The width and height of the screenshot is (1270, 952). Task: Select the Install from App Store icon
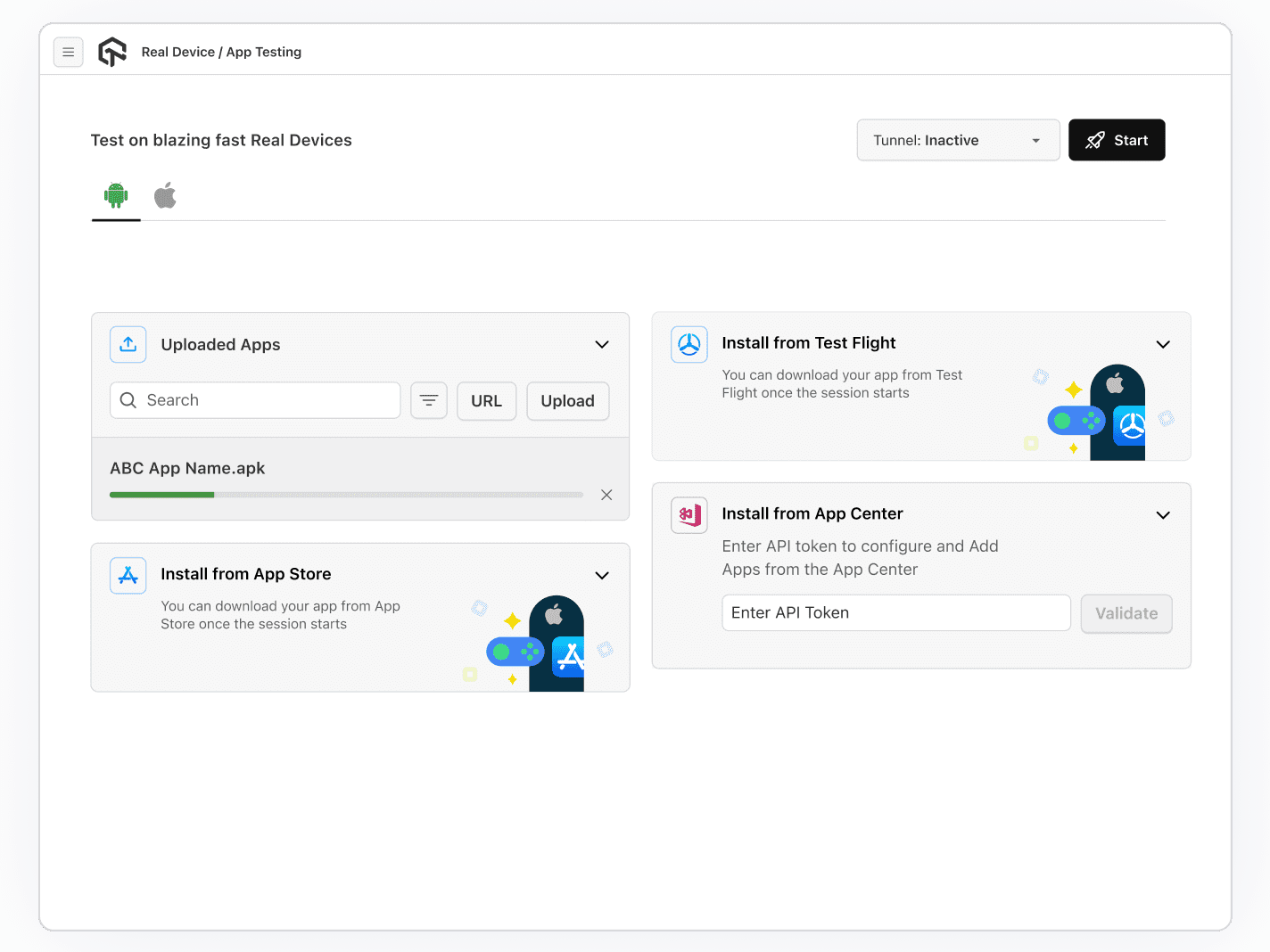128,575
